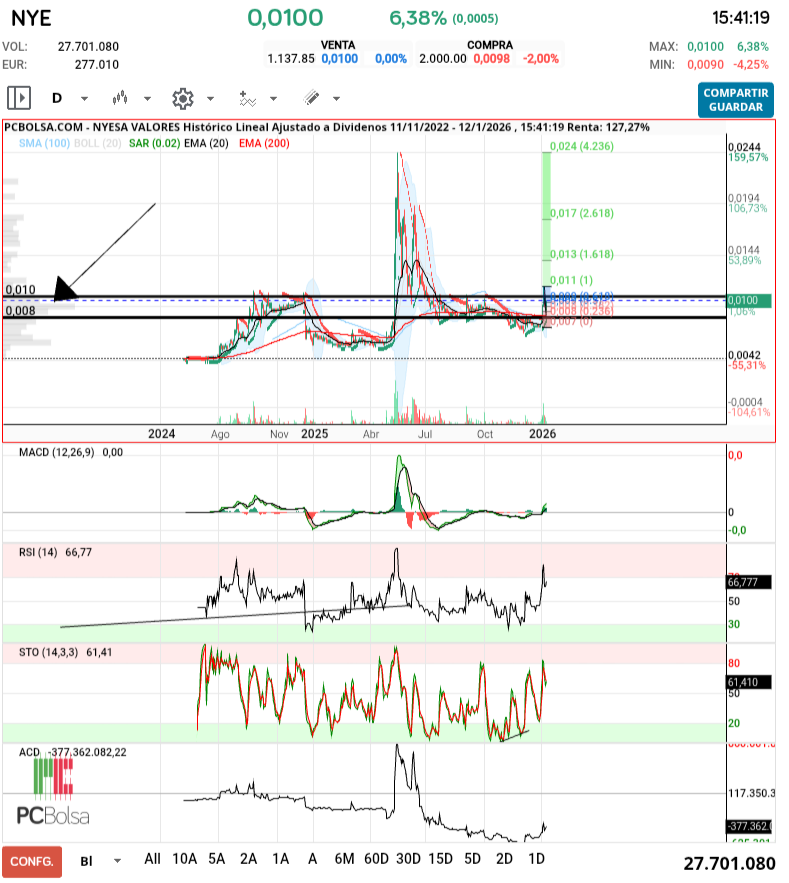Open the D timeframe dropdown
This screenshot has height=883, width=789.
pos(68,98)
